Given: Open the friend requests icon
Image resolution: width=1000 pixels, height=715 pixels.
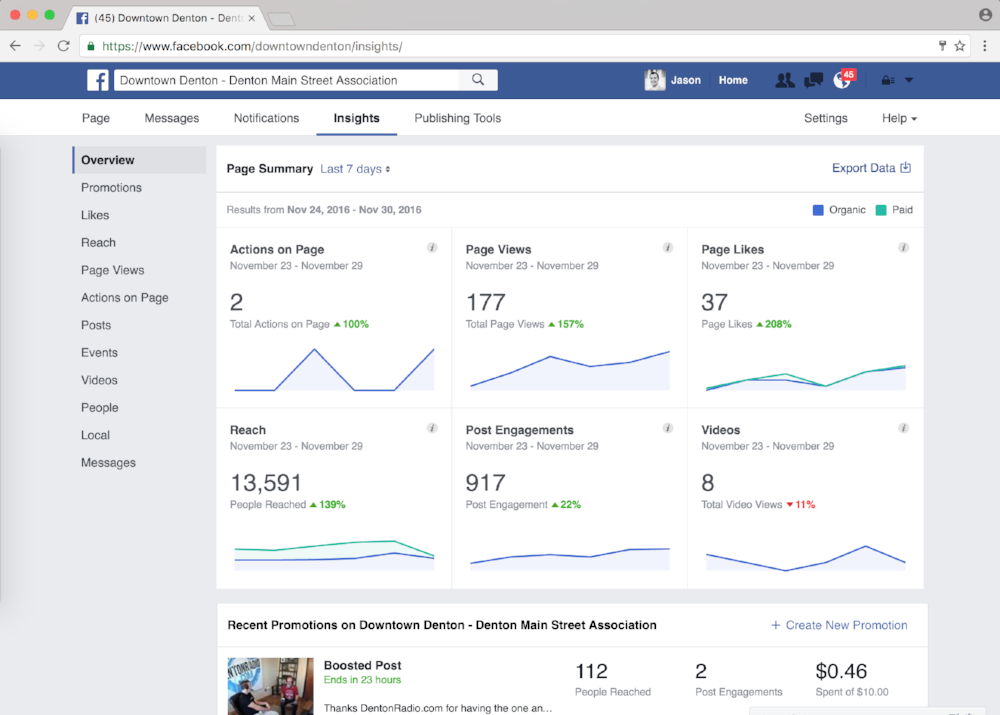Looking at the screenshot, I should [785, 80].
